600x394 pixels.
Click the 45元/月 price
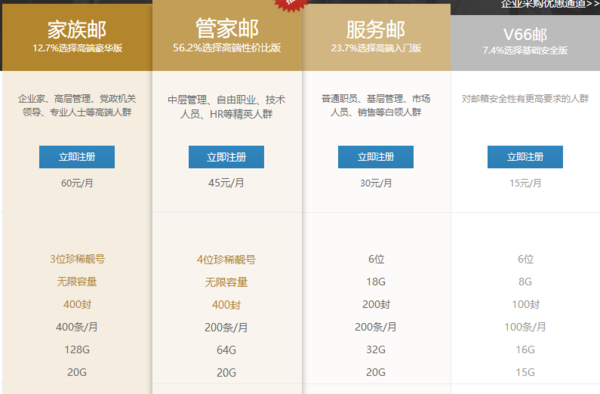click(x=226, y=183)
